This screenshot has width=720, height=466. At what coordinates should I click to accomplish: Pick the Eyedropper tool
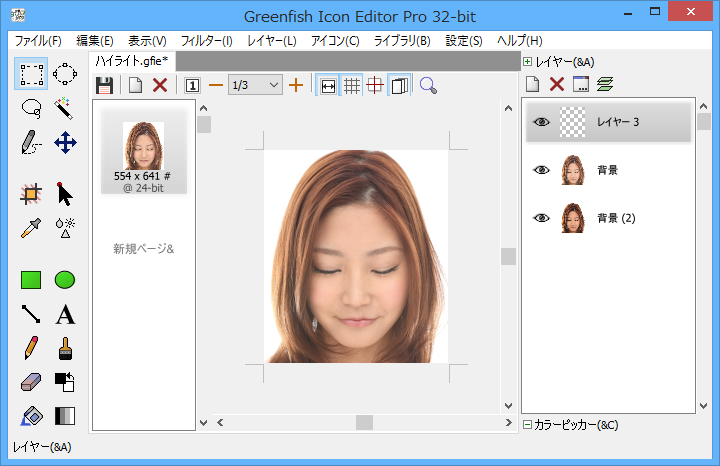point(31,227)
